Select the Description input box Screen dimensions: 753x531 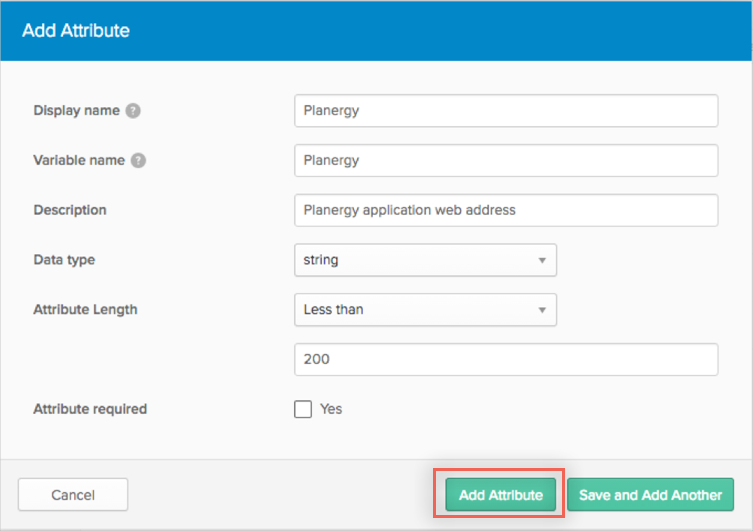pyautogui.click(x=506, y=210)
